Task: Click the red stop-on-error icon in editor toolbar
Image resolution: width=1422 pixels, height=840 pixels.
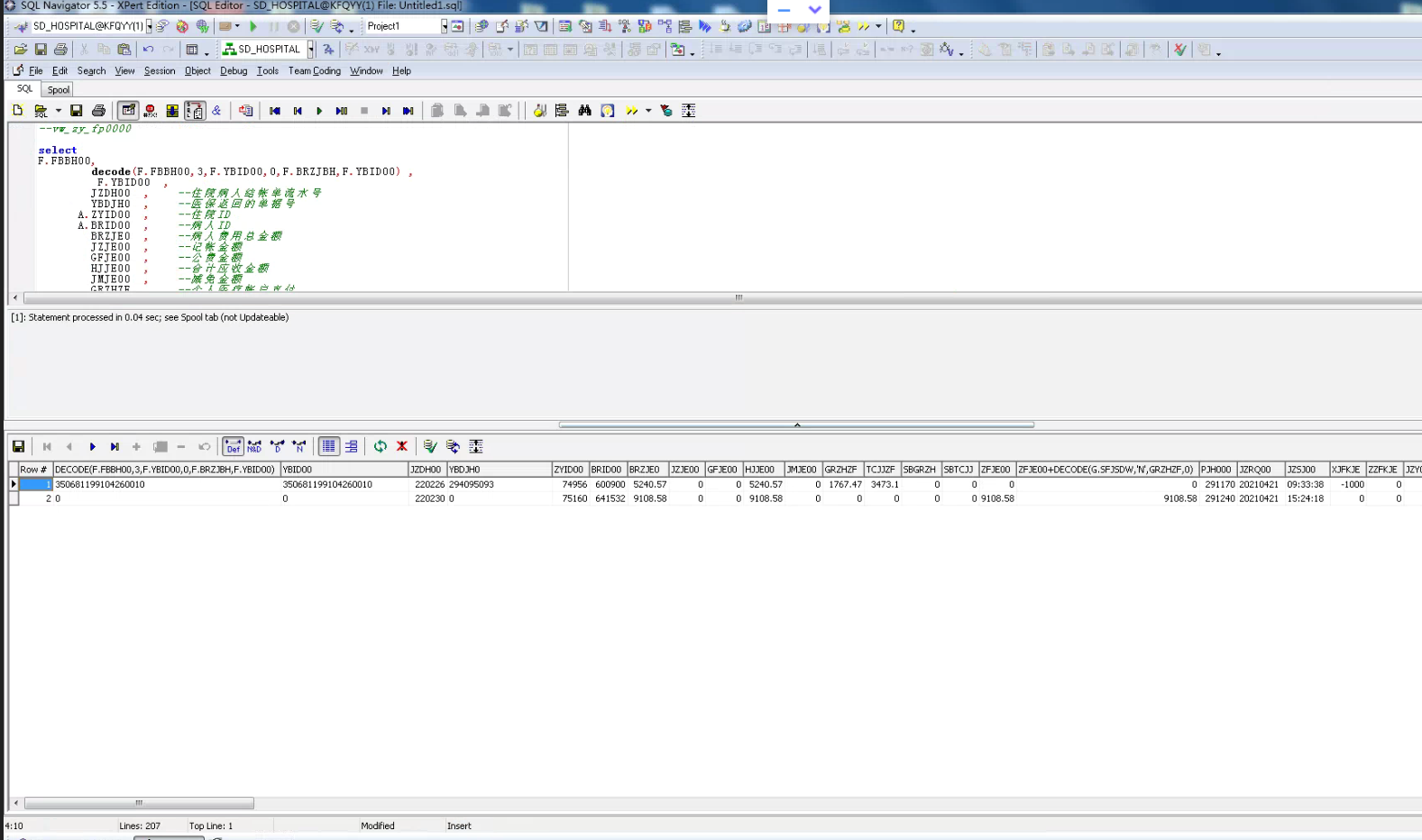Action: click(x=151, y=111)
